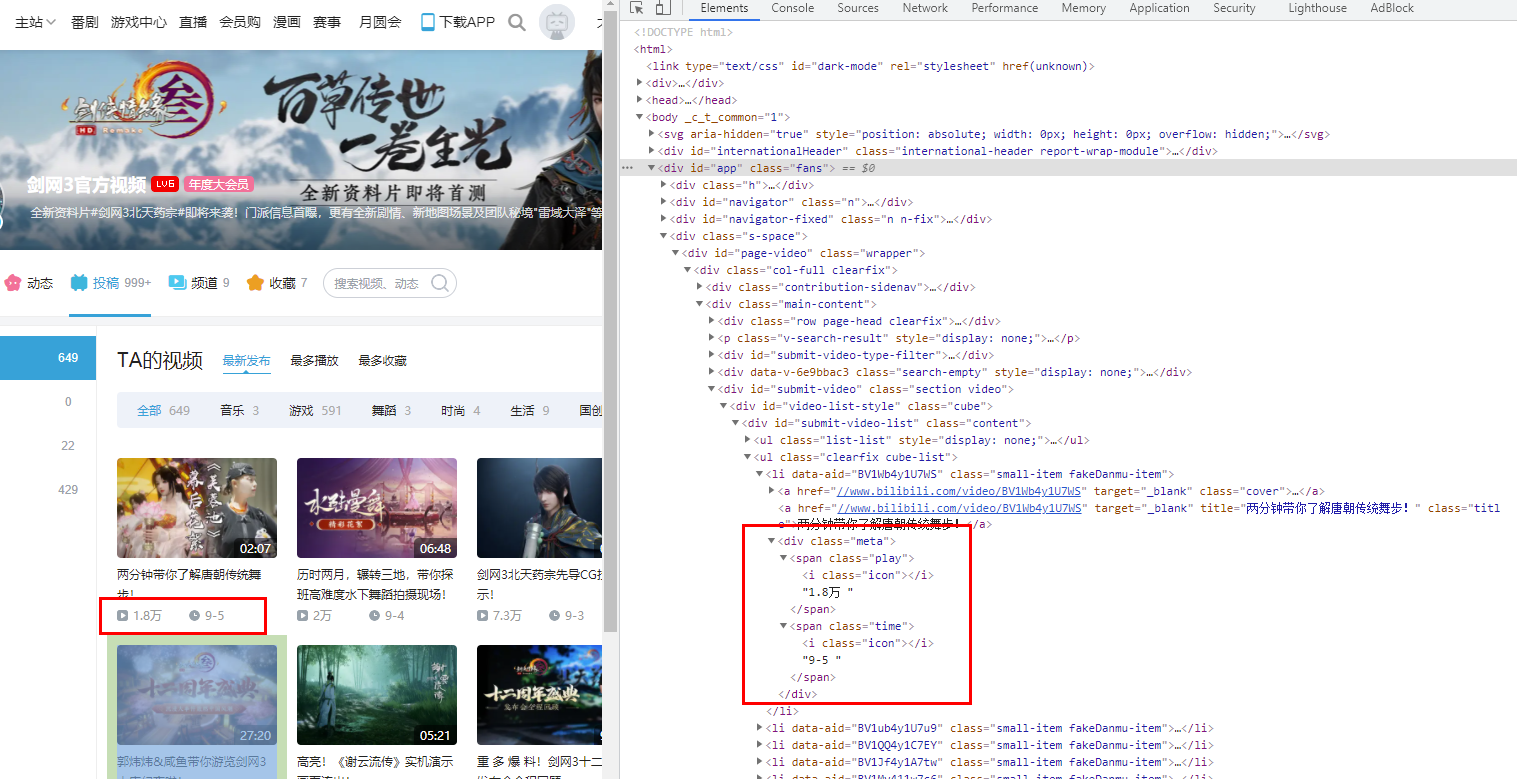Open the video thumbnail with duration 06:48

377,508
